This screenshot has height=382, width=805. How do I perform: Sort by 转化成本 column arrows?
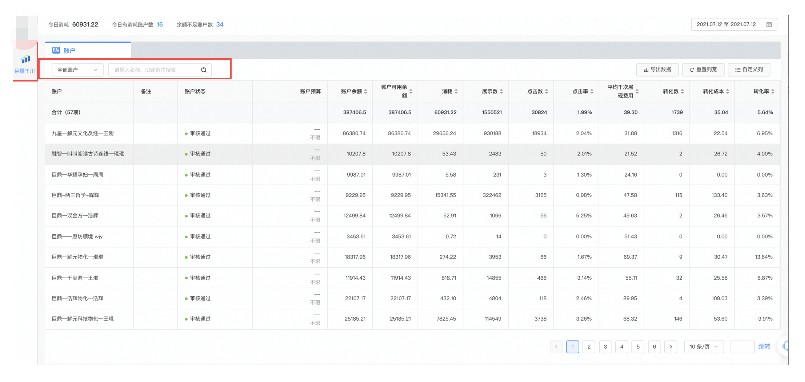[727, 91]
